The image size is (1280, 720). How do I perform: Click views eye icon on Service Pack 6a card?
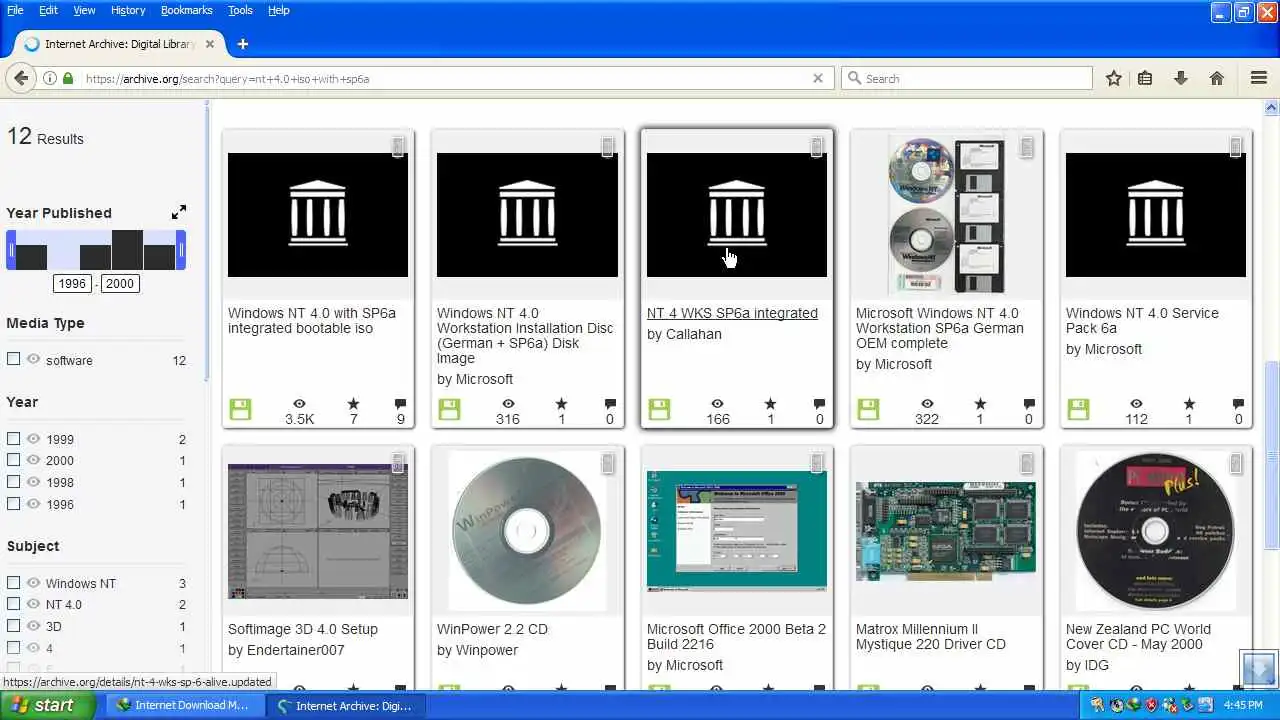pyautogui.click(x=1136, y=404)
